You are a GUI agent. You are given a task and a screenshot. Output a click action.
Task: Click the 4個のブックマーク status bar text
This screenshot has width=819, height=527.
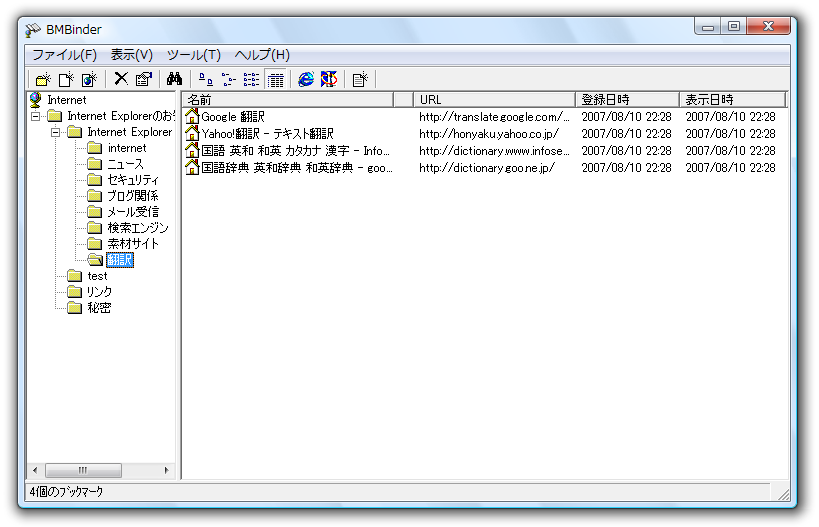click(x=66, y=491)
